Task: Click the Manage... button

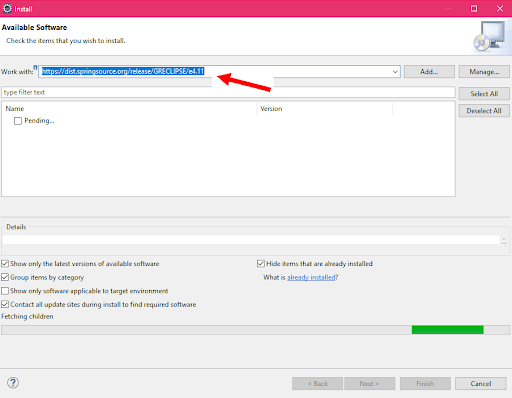Action: 484,72
